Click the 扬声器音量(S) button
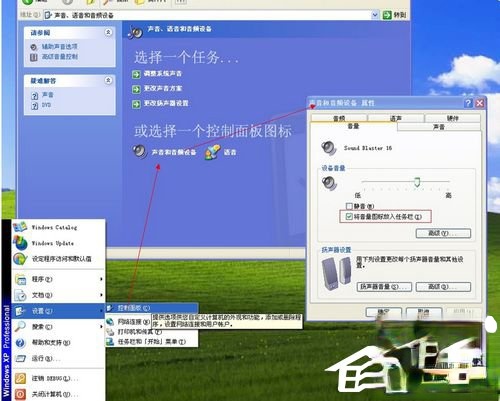The image size is (500, 401). point(384,287)
